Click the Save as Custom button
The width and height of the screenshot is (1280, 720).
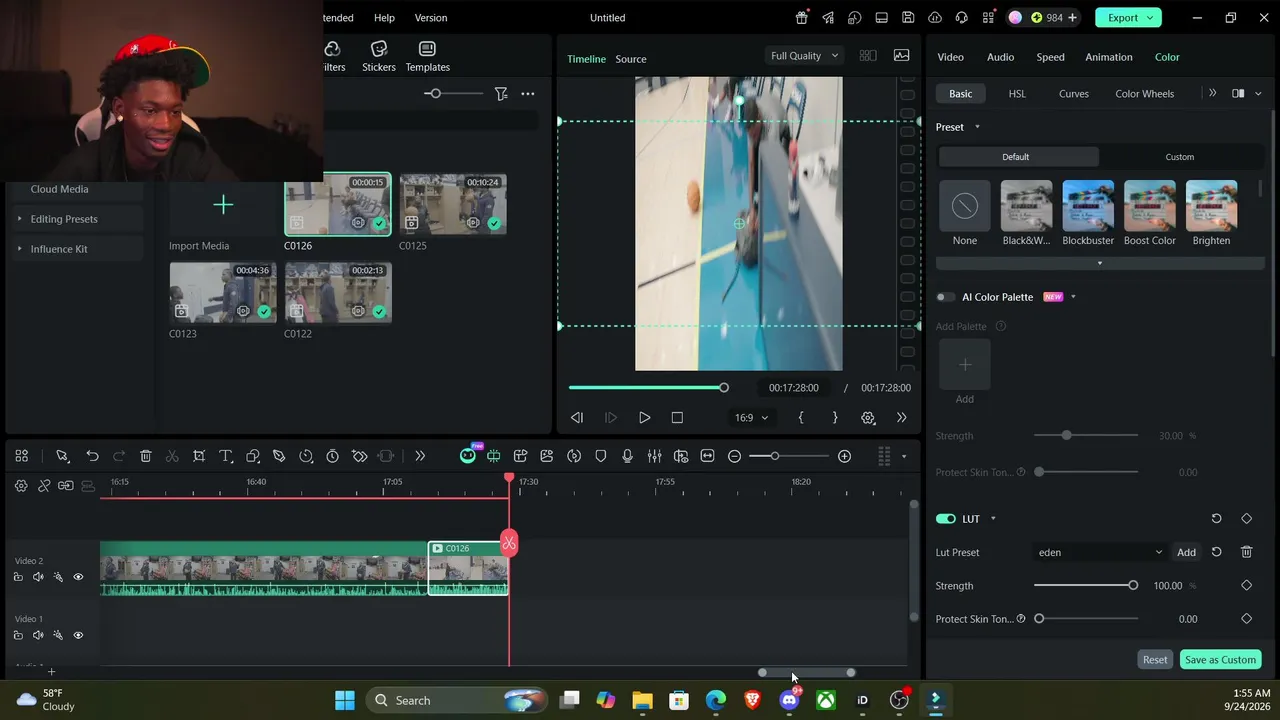pos(1220,660)
